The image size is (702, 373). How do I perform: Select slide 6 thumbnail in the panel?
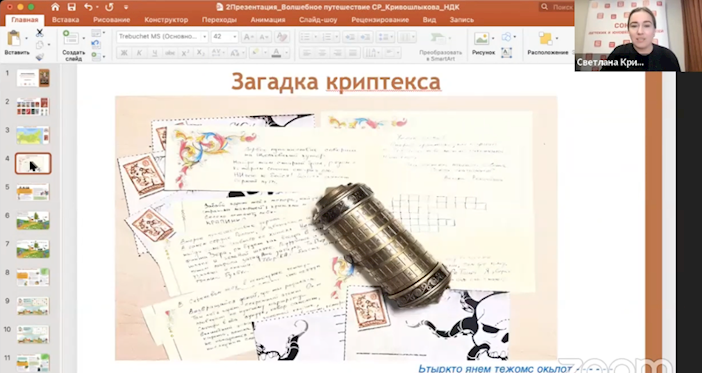(33, 221)
